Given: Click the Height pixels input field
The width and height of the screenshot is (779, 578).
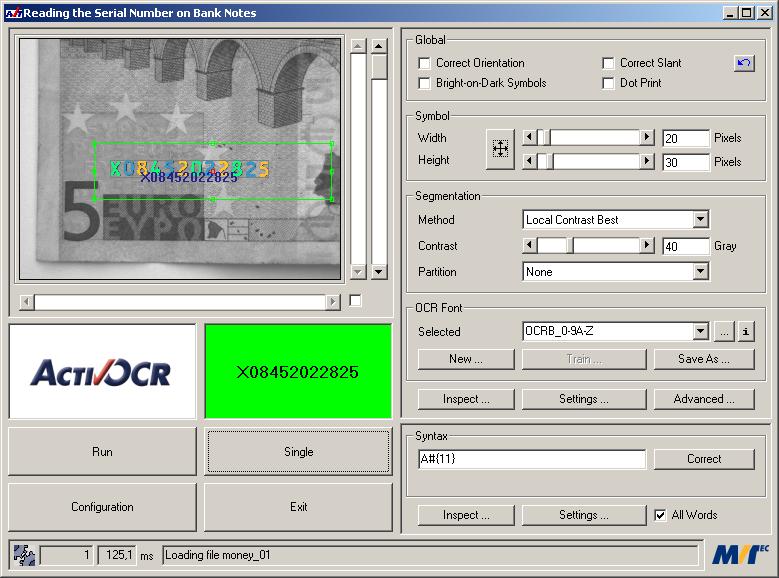Looking at the screenshot, I should click(x=686, y=162).
